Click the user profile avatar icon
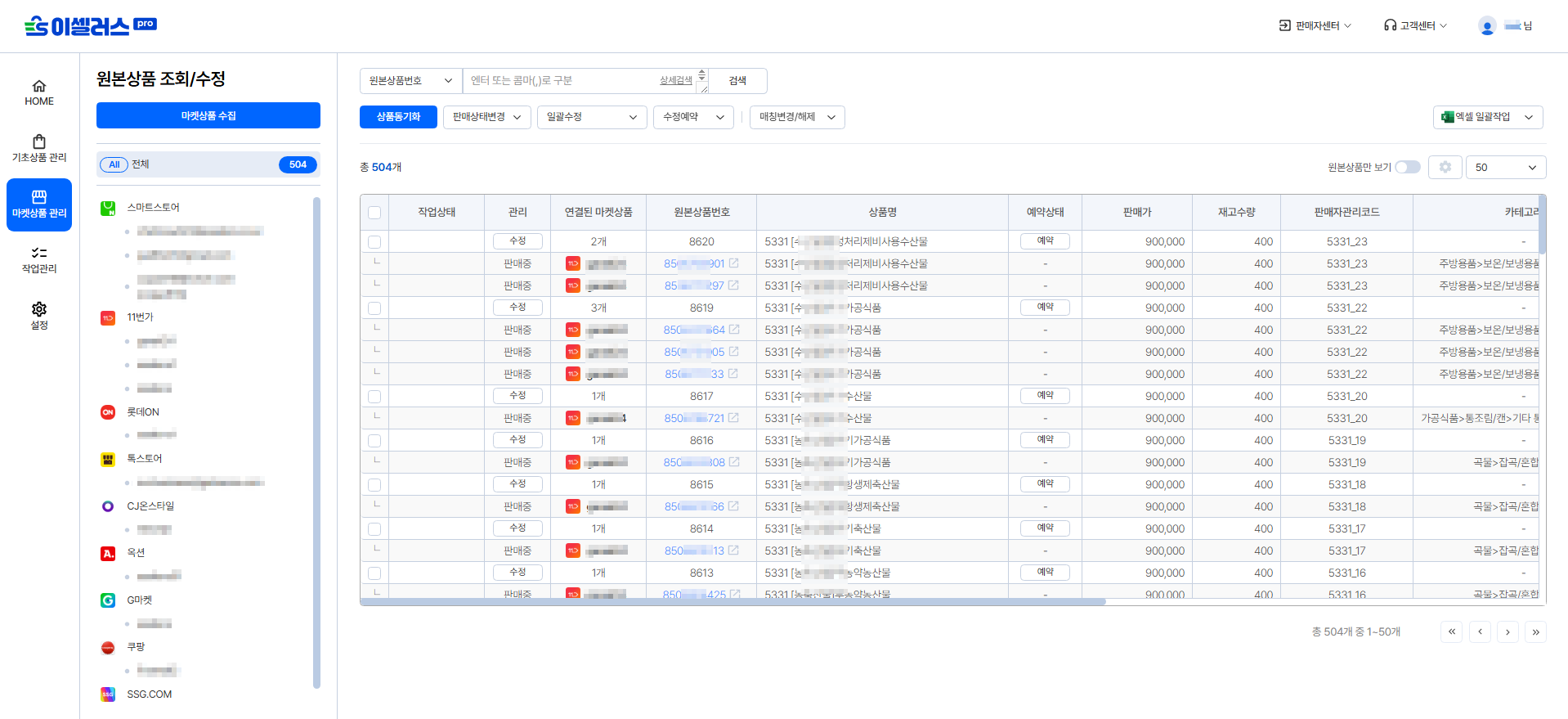1568x719 pixels. coord(1487,26)
